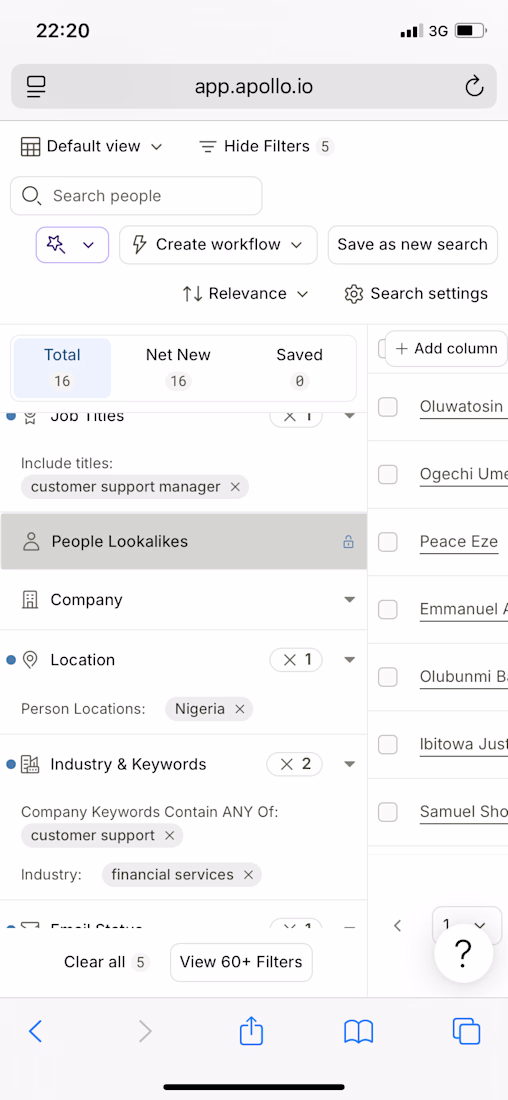Select the checkbox next to Ogechi Ume
The height and width of the screenshot is (1100, 508).
(388, 474)
